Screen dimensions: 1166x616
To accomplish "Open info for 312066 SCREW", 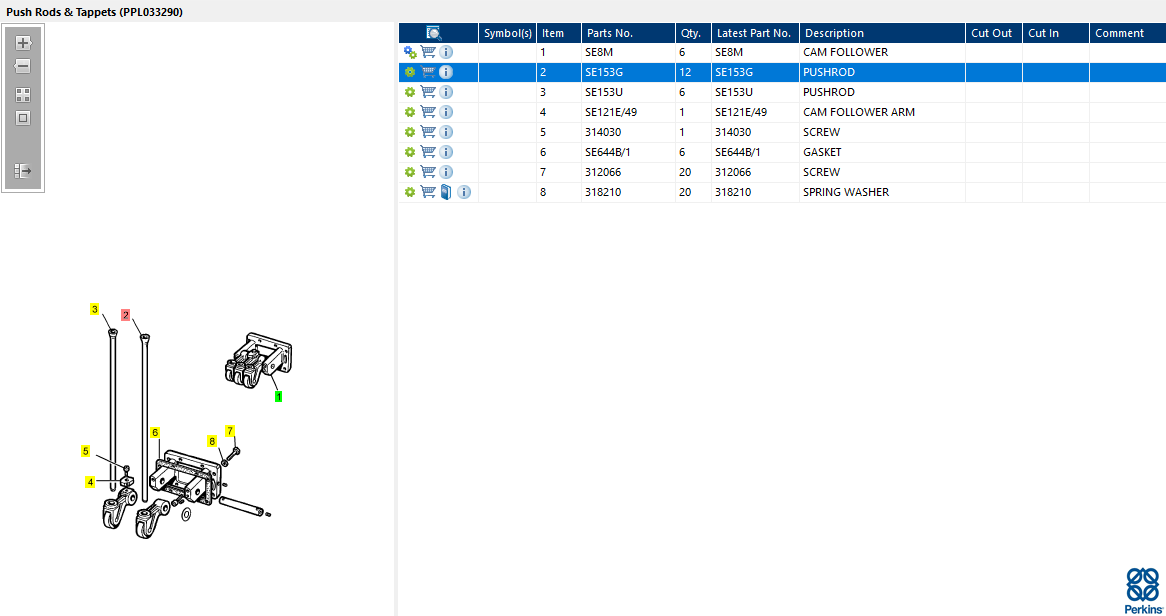I will (x=446, y=172).
